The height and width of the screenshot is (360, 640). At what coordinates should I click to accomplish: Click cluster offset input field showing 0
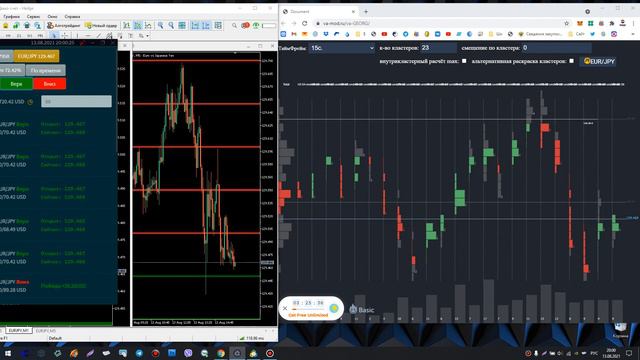pos(556,48)
